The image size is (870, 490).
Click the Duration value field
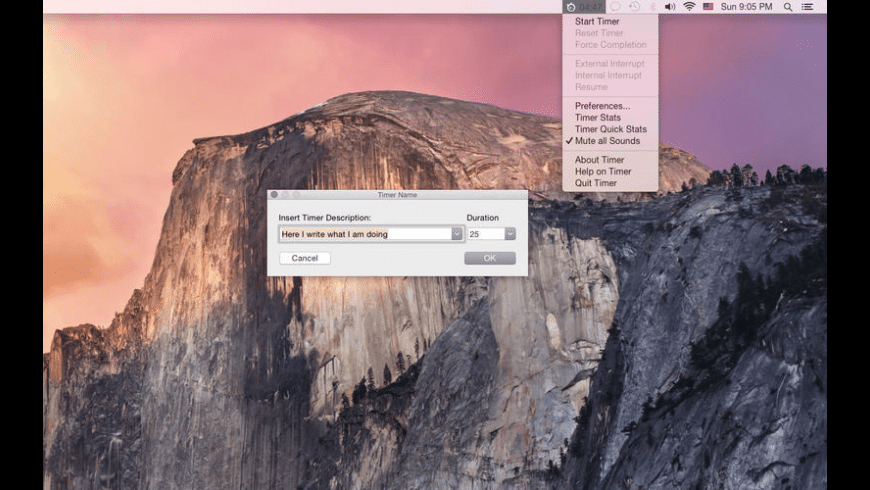(486, 234)
